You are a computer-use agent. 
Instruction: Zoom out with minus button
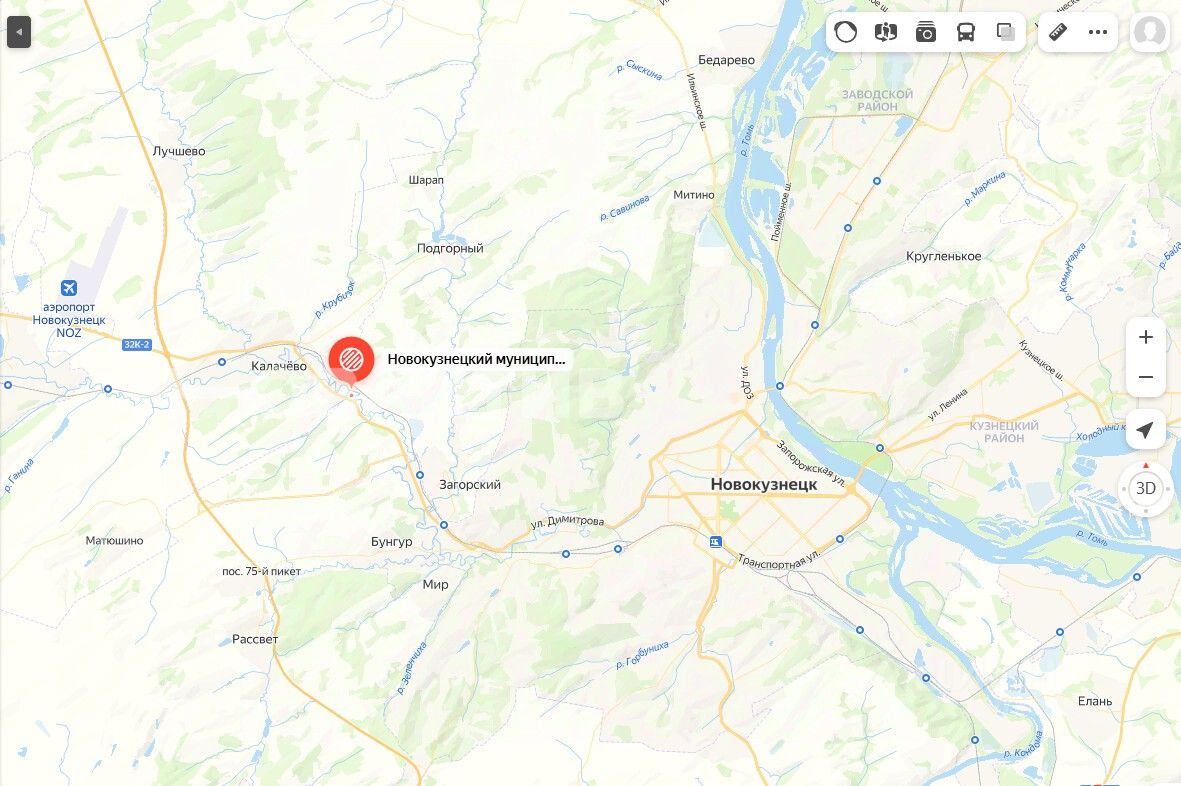tap(1146, 376)
